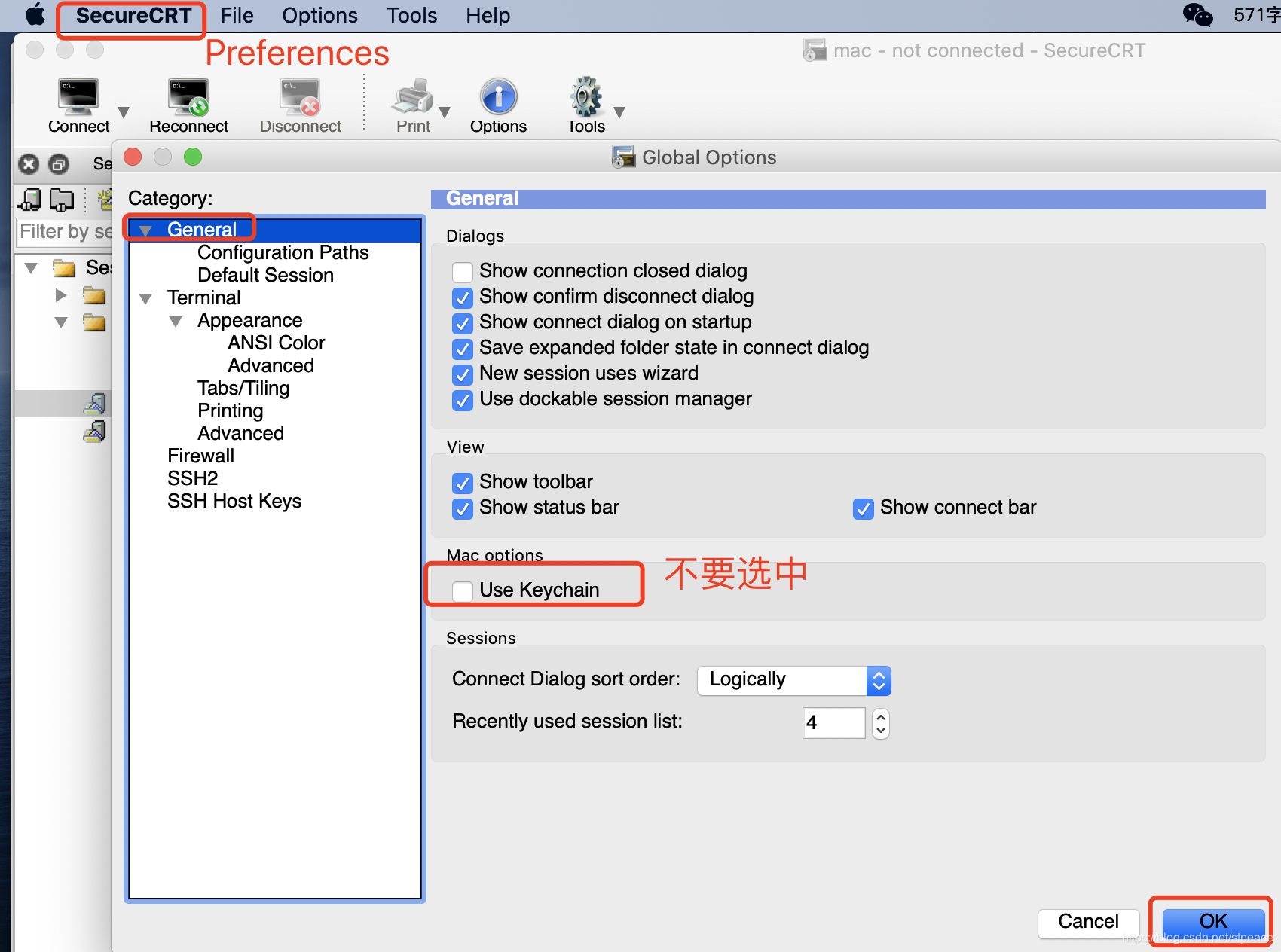The height and width of the screenshot is (952, 1281).
Task: Open the Tools menu in menu bar
Action: (x=411, y=15)
